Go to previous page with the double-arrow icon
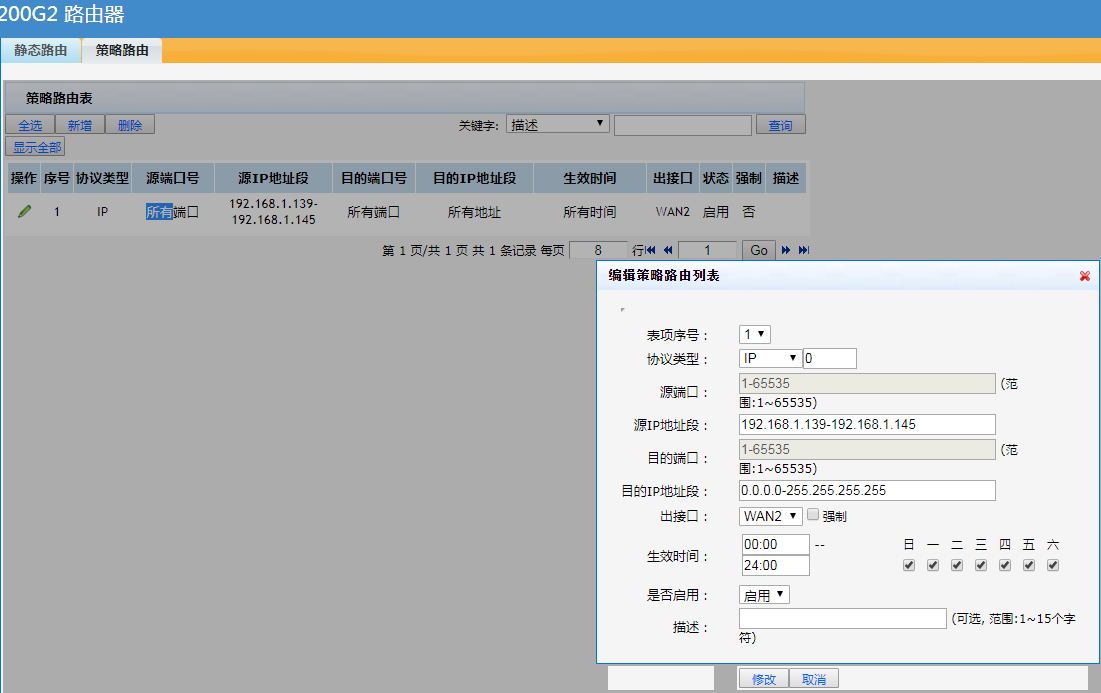1101x693 pixels. (x=668, y=250)
